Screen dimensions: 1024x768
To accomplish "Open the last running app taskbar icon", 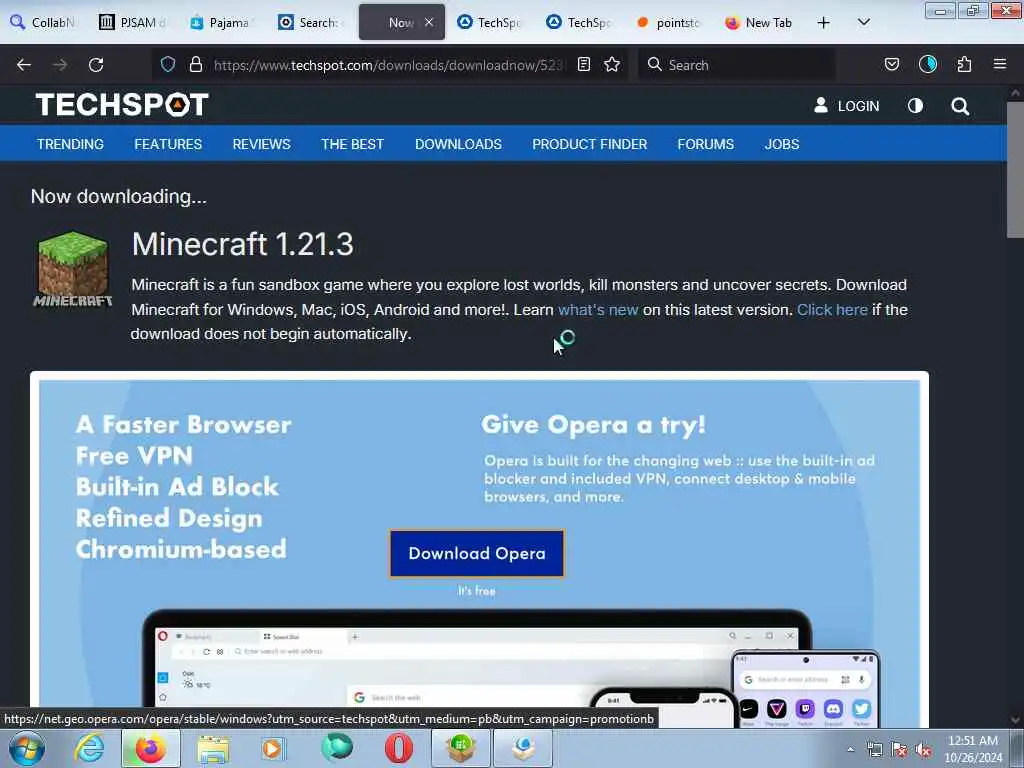I will coord(522,748).
